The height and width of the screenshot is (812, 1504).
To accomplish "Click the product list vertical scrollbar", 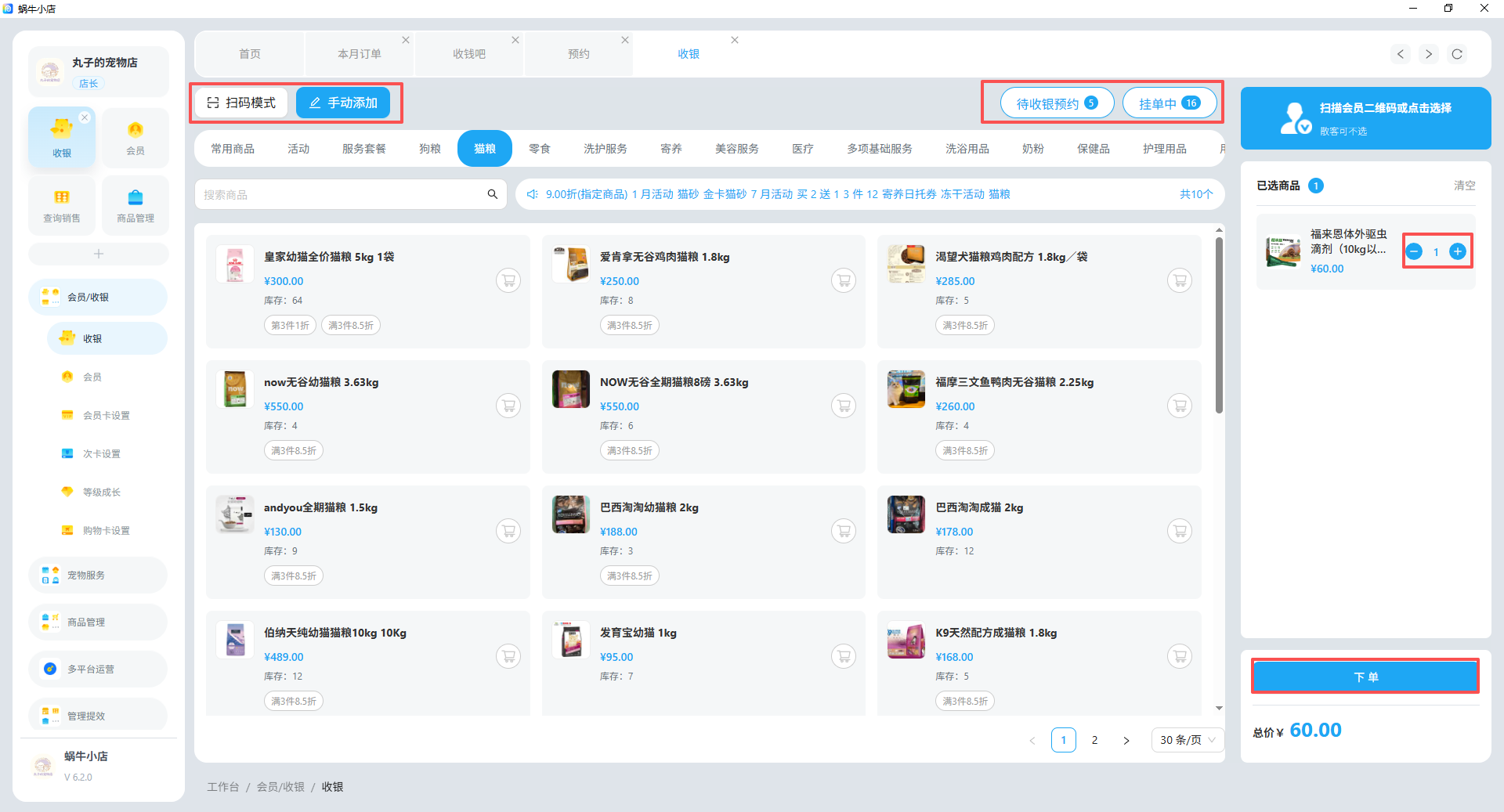I will pyautogui.click(x=1219, y=325).
